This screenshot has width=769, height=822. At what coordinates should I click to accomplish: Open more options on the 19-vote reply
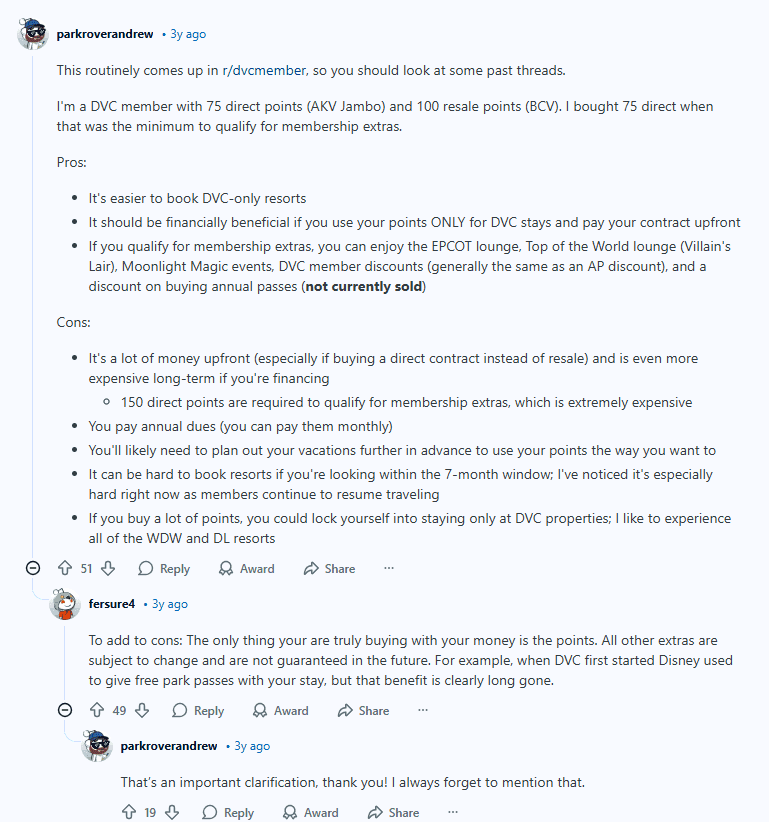point(453,812)
